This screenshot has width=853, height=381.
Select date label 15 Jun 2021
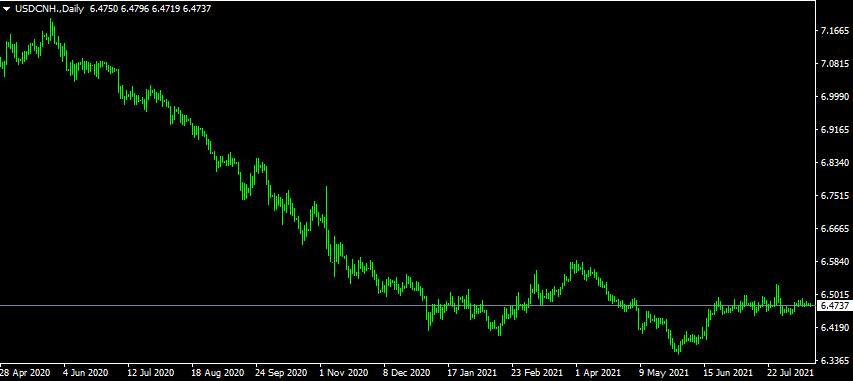pyautogui.click(x=729, y=373)
